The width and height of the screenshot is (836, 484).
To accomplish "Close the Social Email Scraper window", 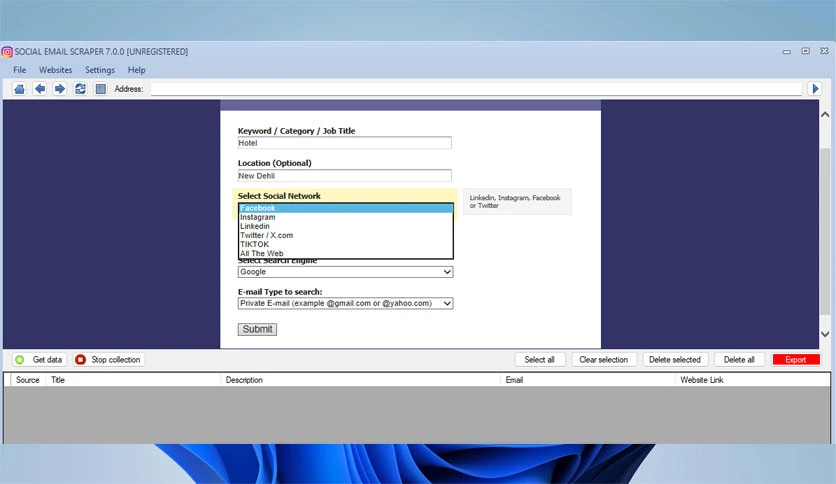I will [824, 51].
